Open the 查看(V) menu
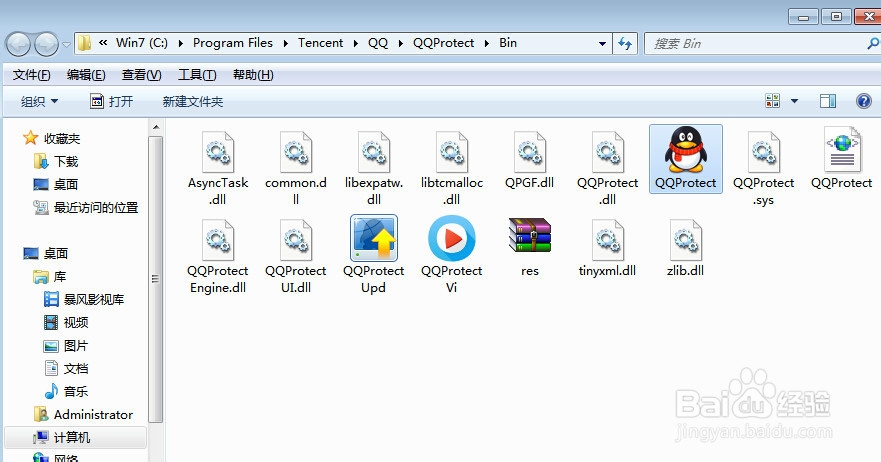Screen dimensions: 881x462 142,75
